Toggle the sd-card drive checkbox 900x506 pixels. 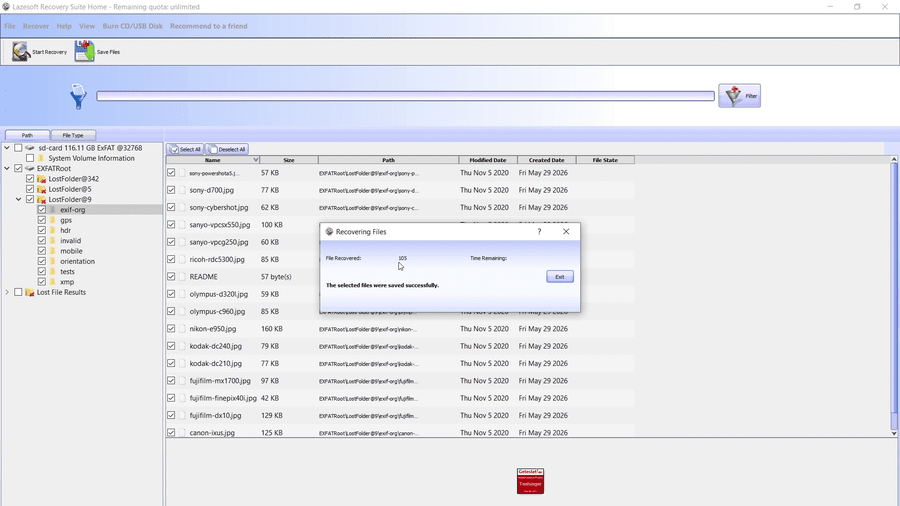tap(18, 148)
